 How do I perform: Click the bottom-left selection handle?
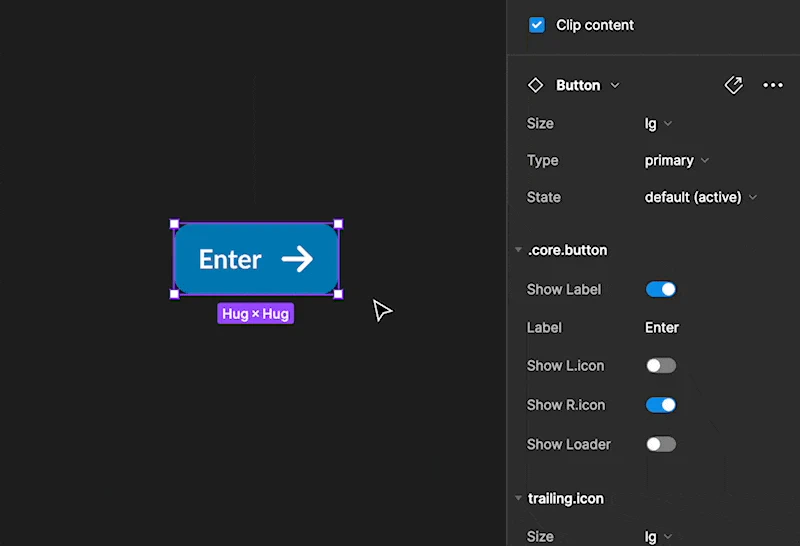tap(174, 294)
